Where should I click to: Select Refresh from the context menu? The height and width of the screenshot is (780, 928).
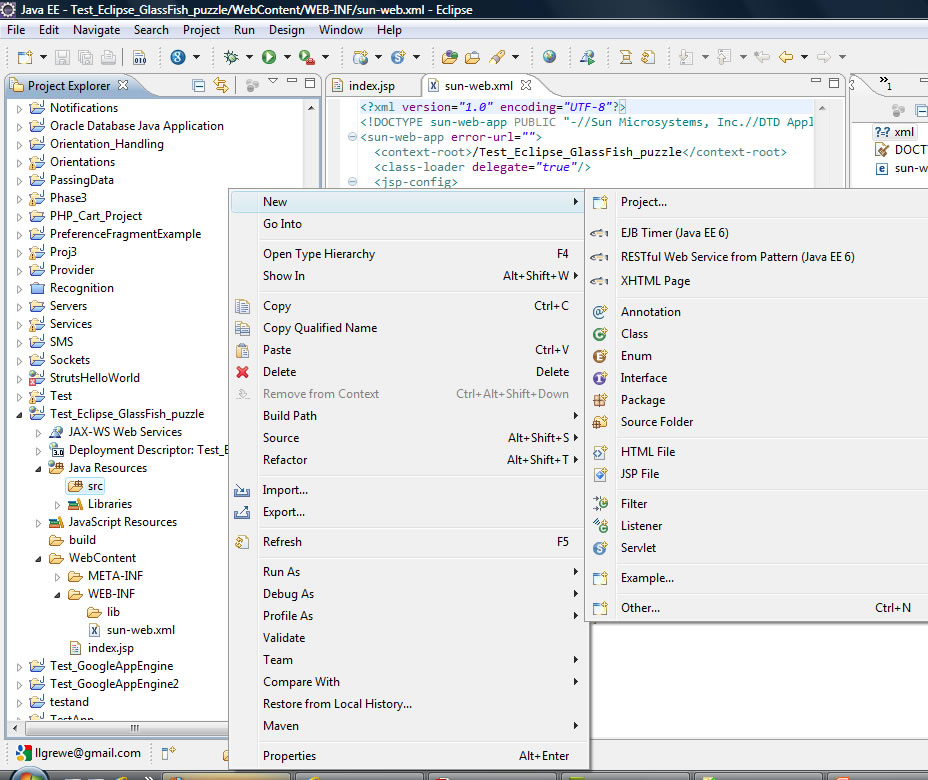[x=283, y=541]
